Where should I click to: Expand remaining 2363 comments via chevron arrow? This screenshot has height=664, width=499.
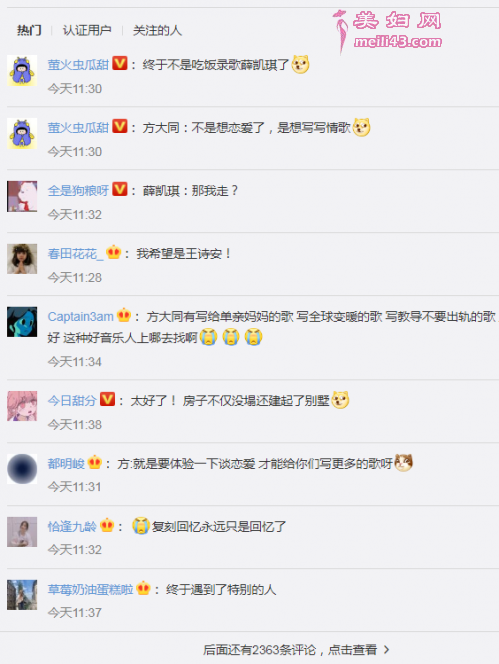coord(386,649)
